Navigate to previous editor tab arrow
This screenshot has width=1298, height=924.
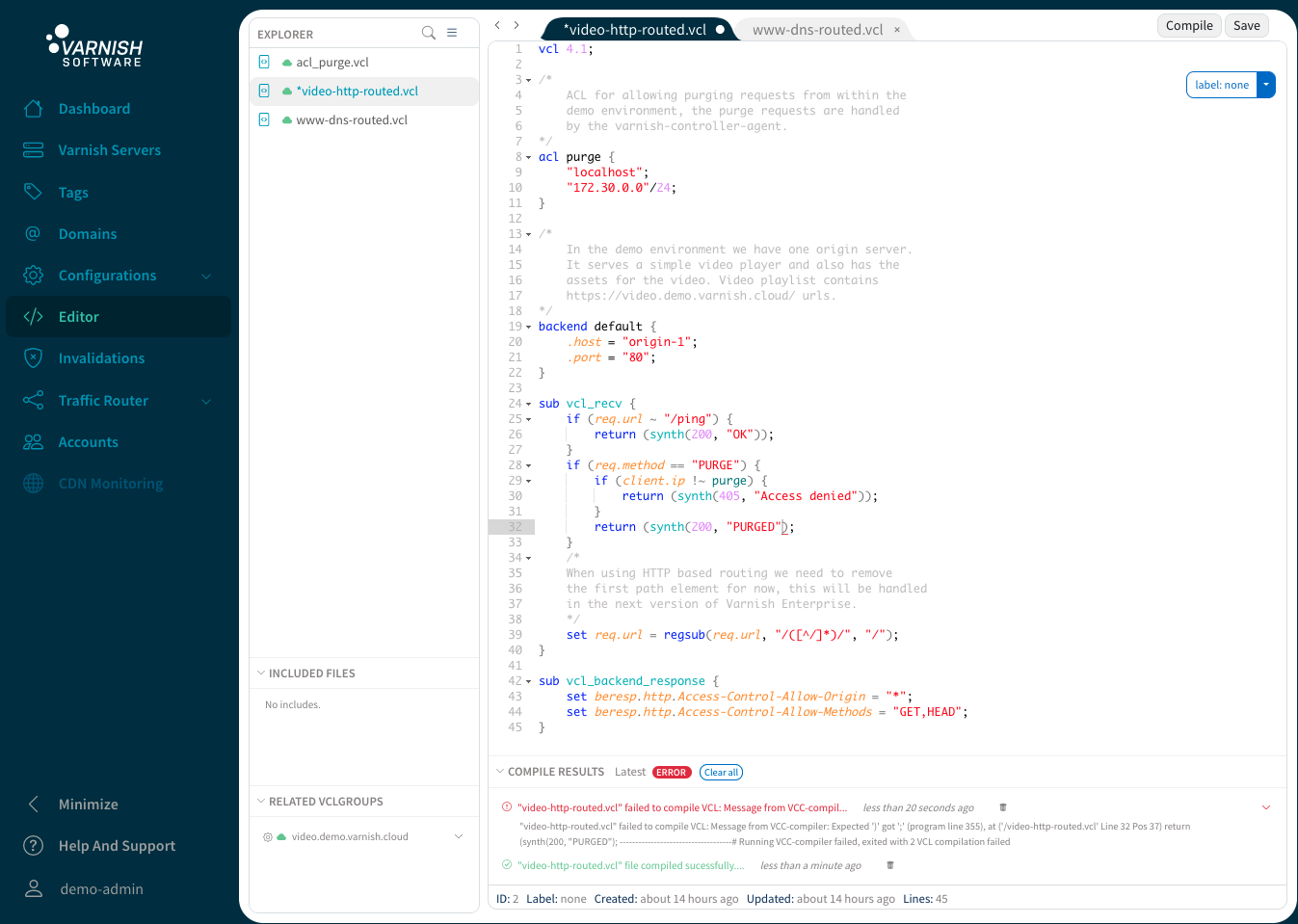(497, 25)
